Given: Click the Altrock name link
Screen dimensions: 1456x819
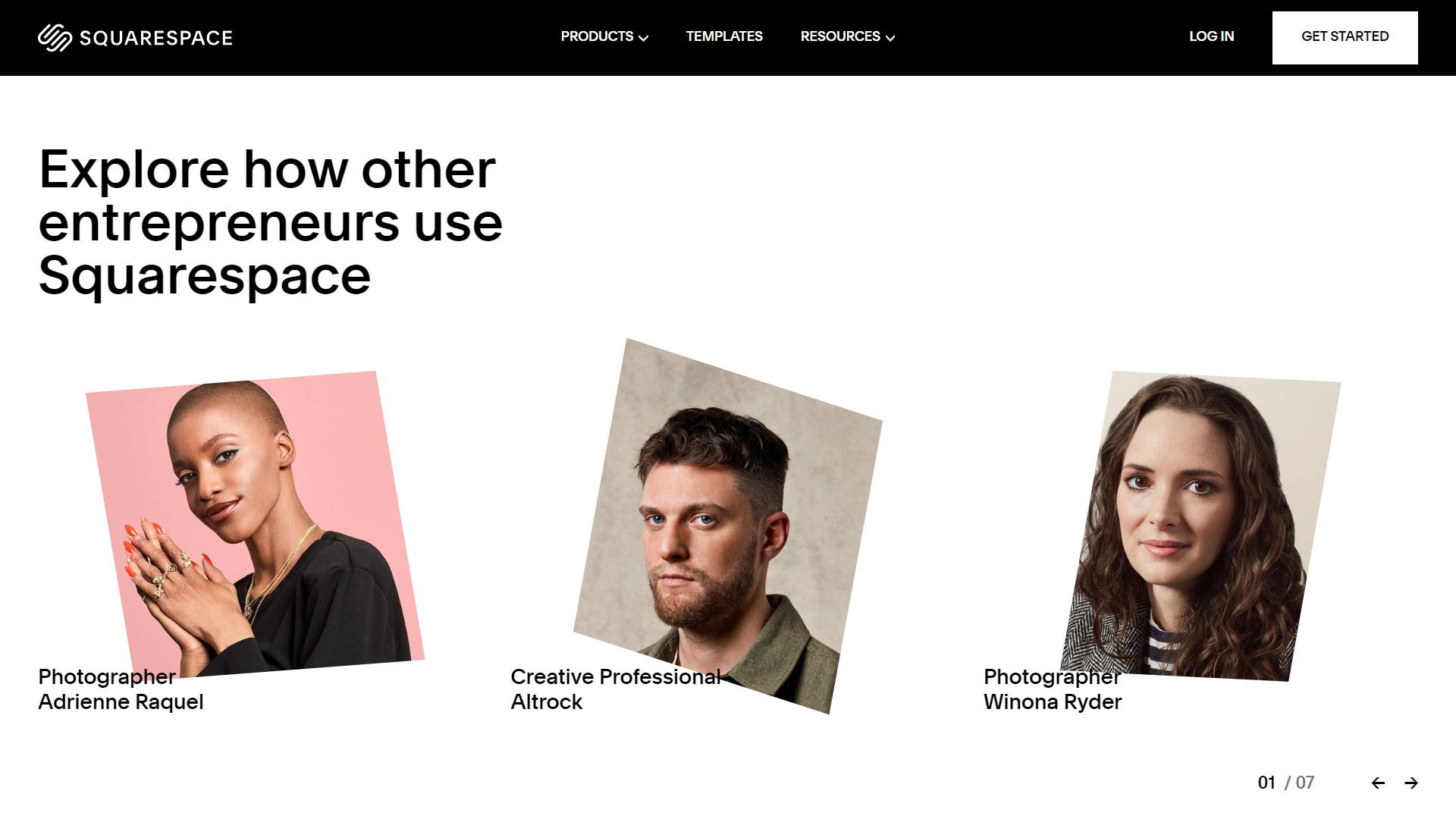Looking at the screenshot, I should (547, 701).
